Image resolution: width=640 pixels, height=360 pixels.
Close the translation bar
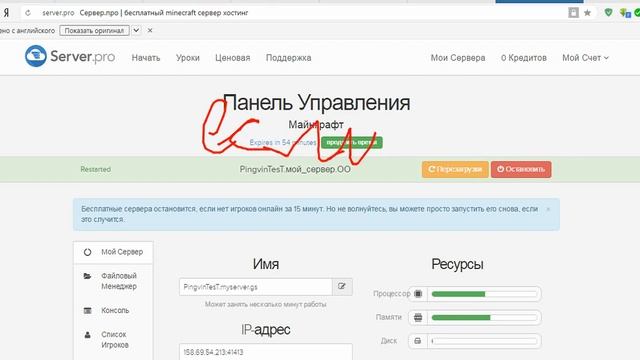(150, 30)
